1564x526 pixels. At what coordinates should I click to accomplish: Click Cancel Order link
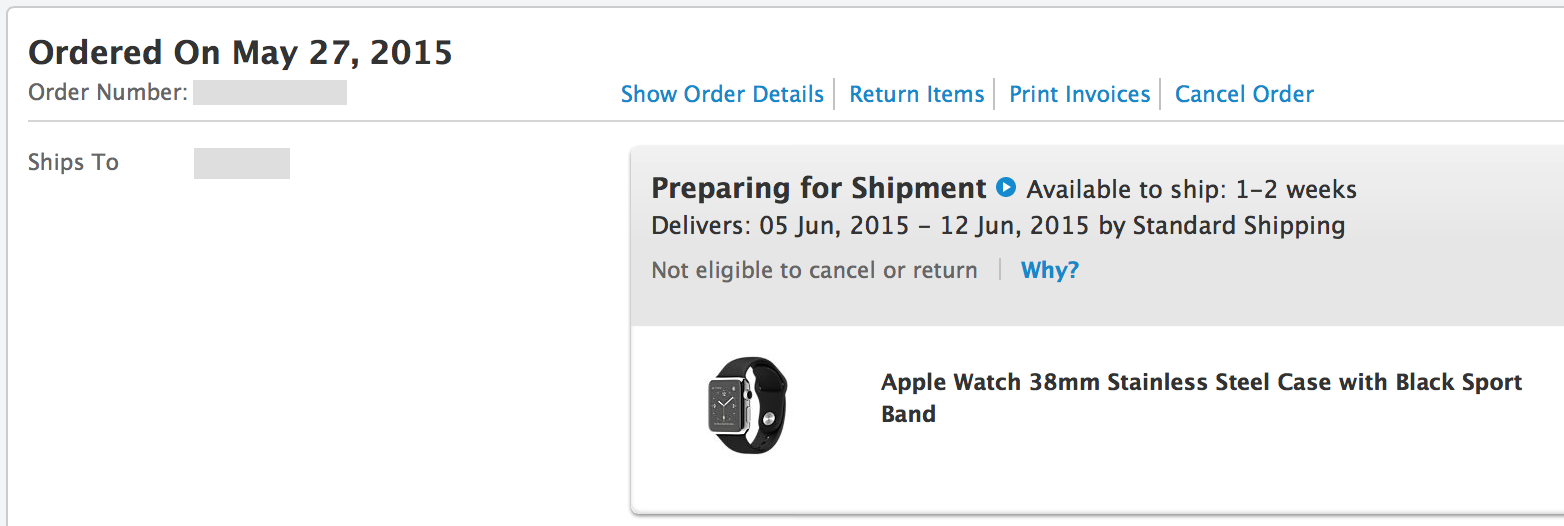[1244, 94]
